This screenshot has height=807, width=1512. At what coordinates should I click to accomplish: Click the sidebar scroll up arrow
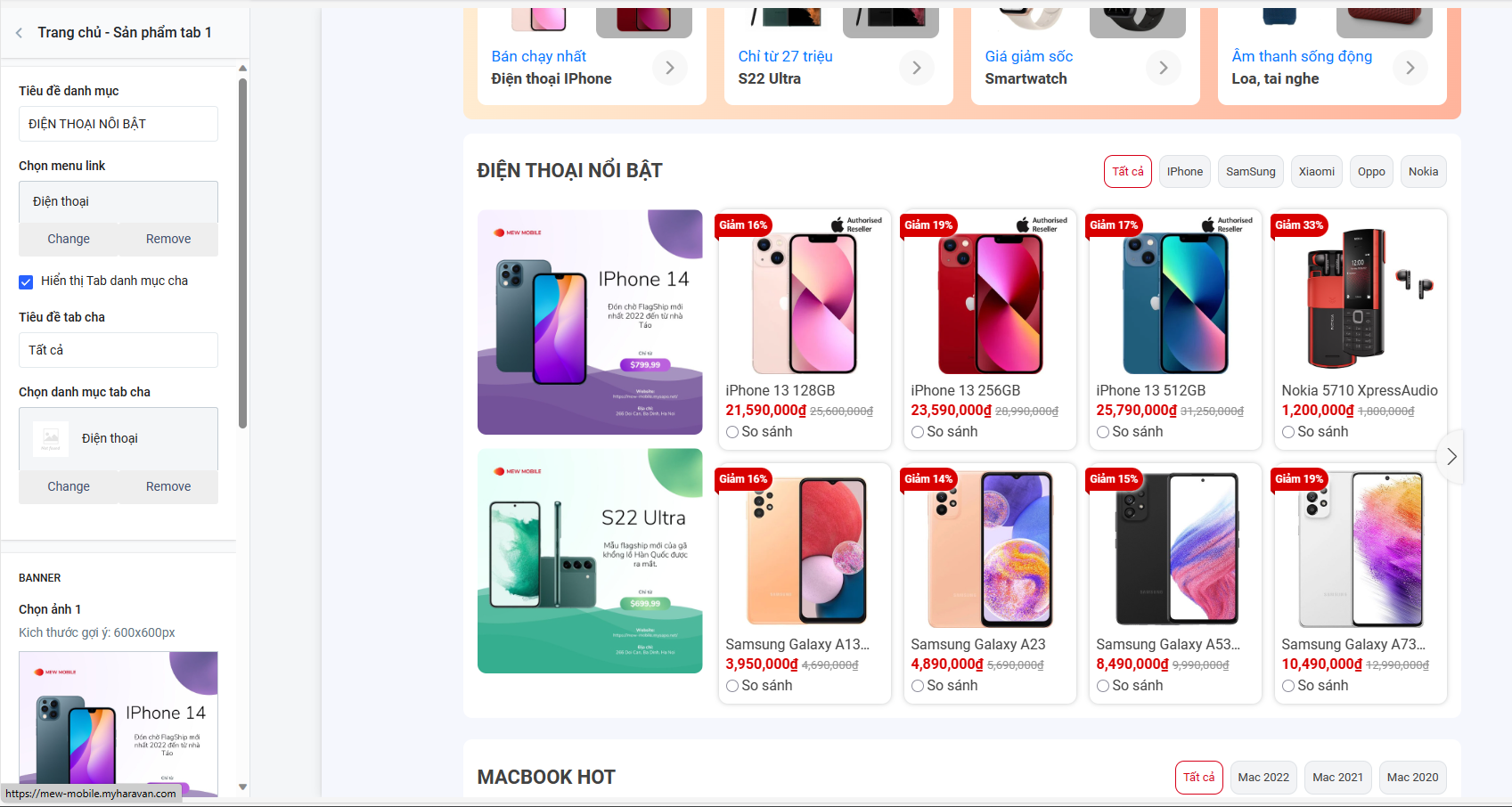tap(242, 68)
